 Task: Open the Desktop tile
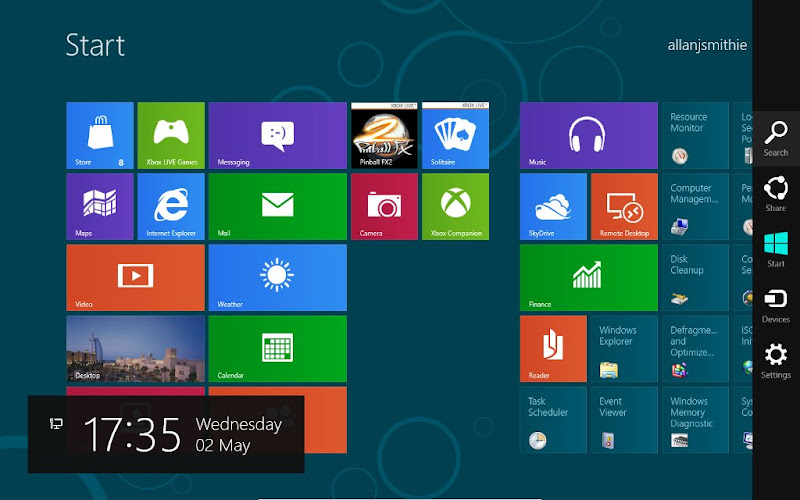coord(135,348)
